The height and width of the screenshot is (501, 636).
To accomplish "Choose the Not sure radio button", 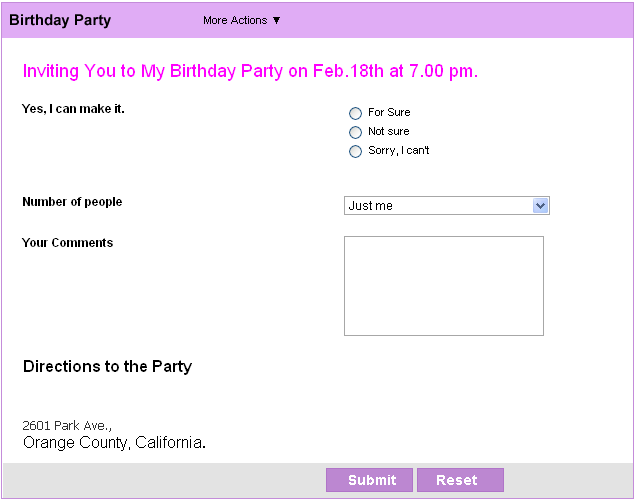I will click(x=355, y=132).
